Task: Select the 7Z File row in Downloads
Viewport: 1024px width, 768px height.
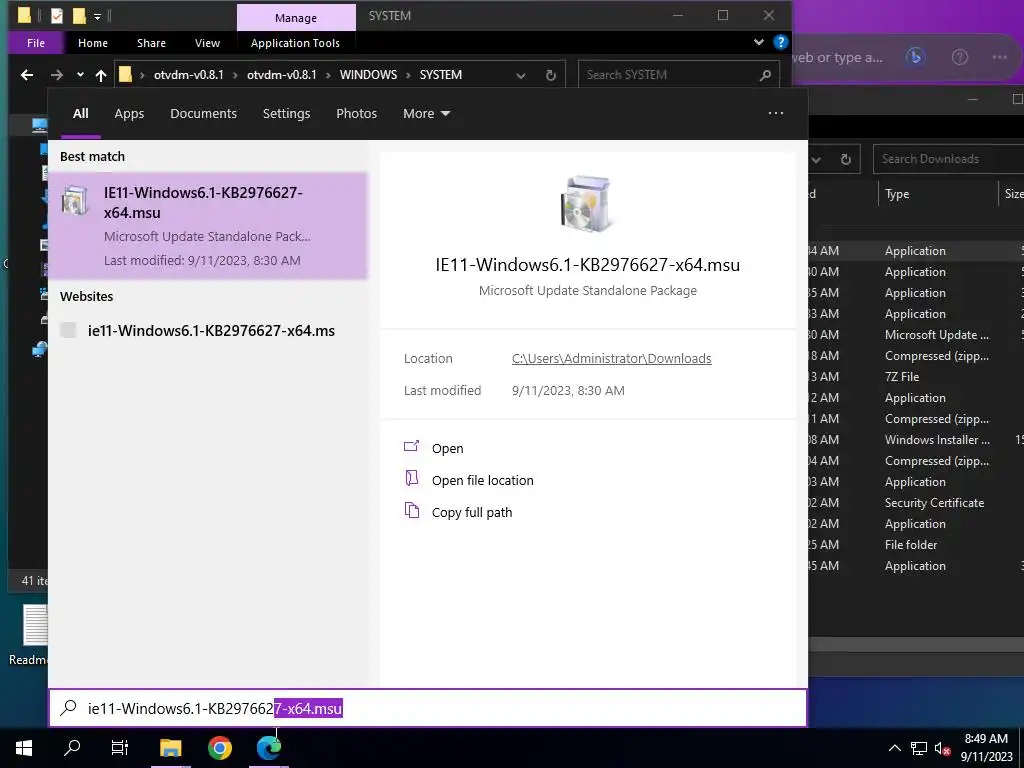Action: coord(916,377)
